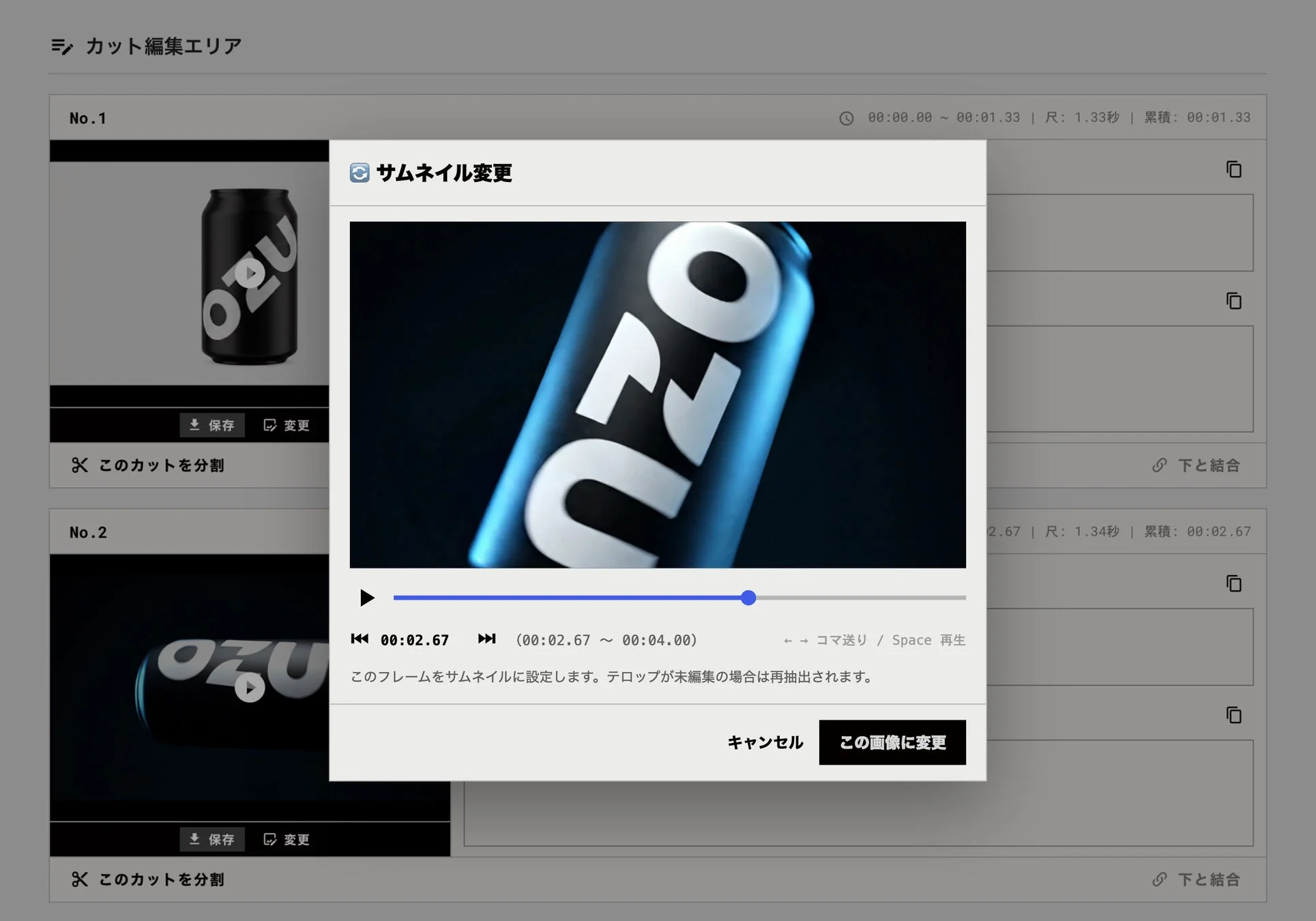Copy first text field of cut No.2
Image resolution: width=1316 pixels, height=921 pixels.
pyautogui.click(x=1233, y=583)
